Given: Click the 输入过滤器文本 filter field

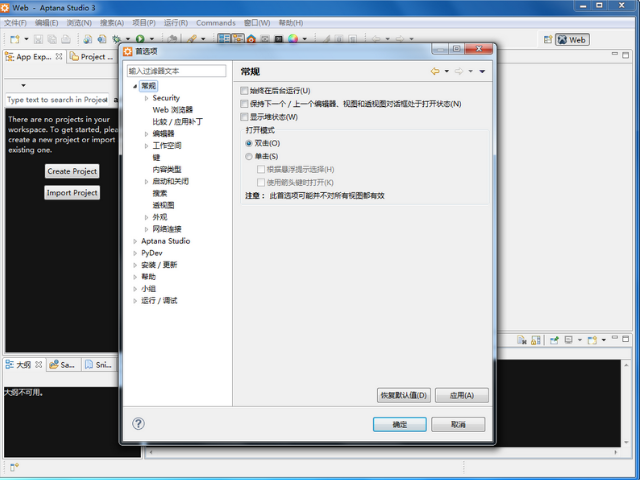Looking at the screenshot, I should (x=176, y=71).
